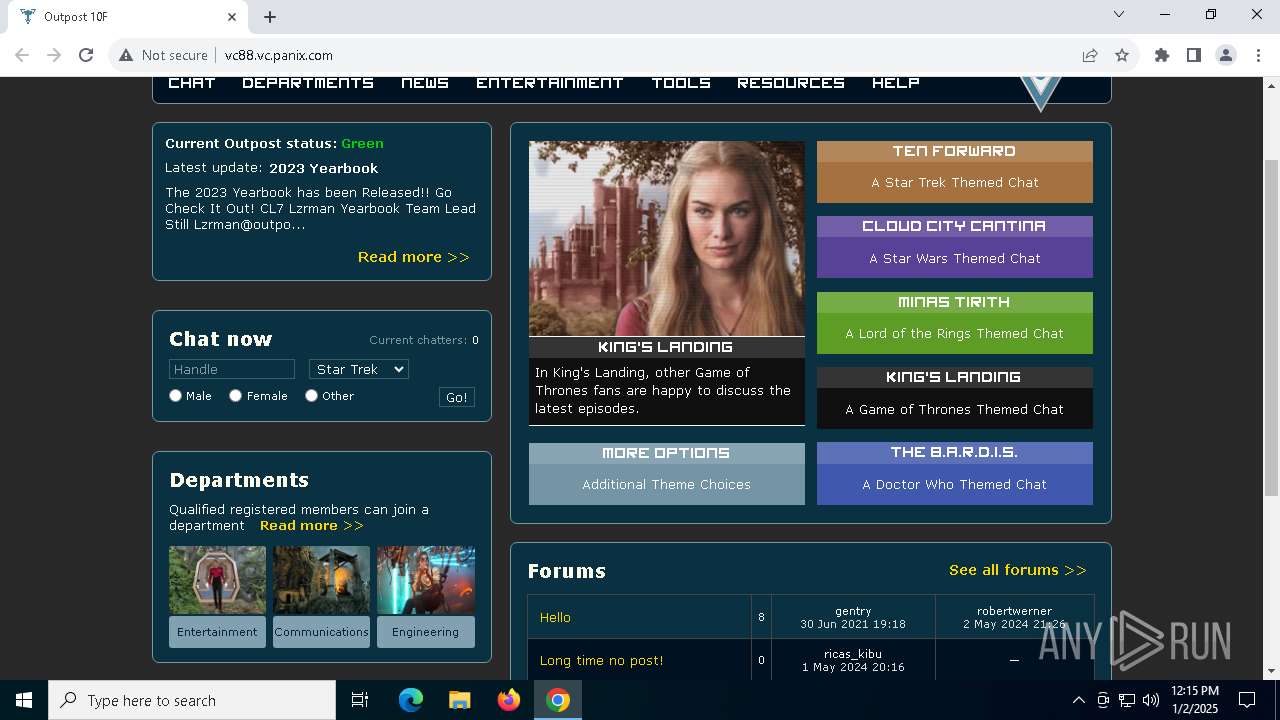Open the Entertainment department thumbnail
This screenshot has width=1280, height=720.
(x=217, y=580)
